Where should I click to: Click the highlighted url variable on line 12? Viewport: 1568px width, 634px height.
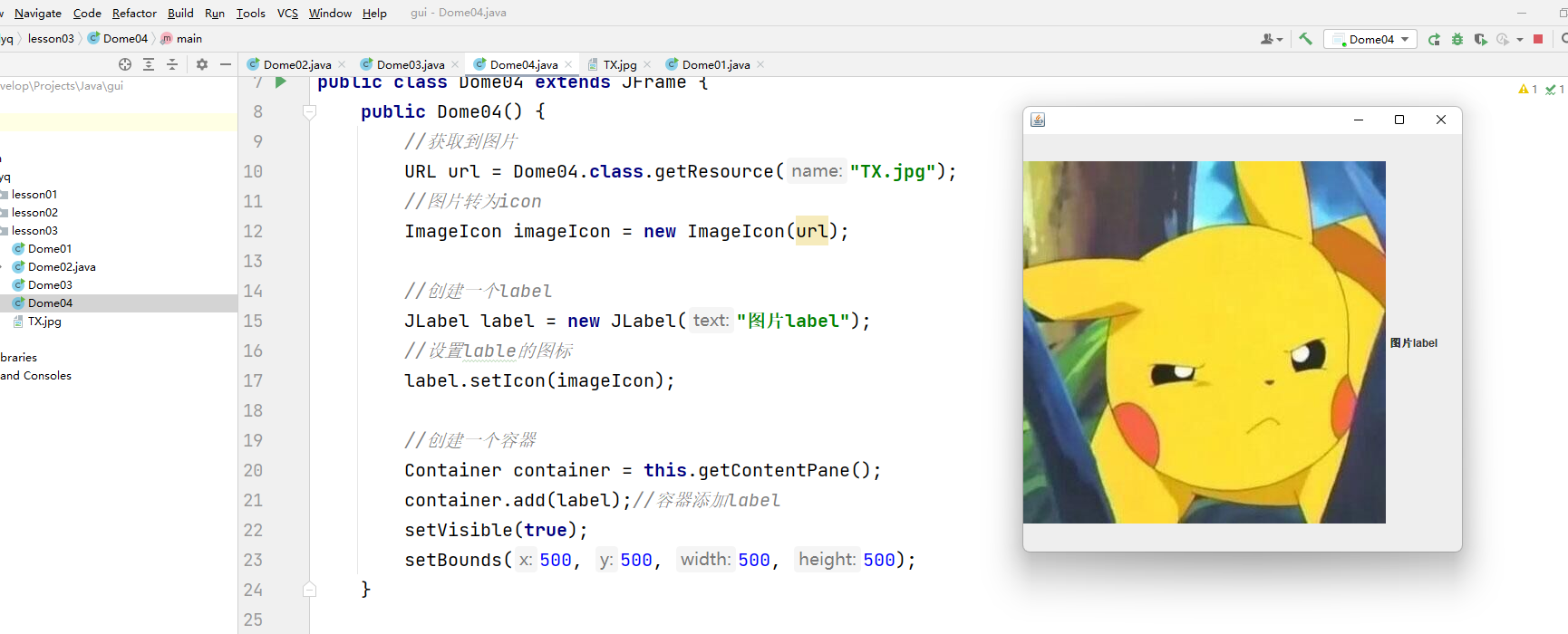pyautogui.click(x=812, y=231)
